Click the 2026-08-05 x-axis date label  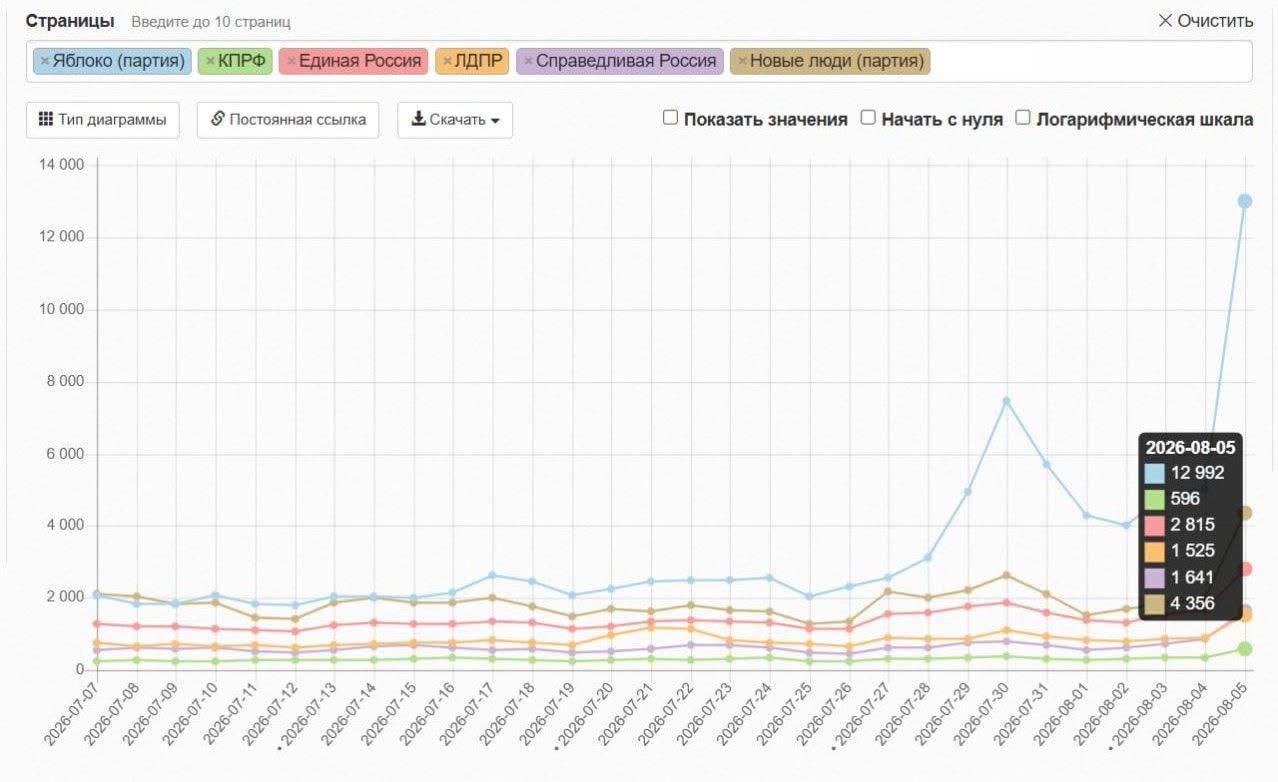1222,716
